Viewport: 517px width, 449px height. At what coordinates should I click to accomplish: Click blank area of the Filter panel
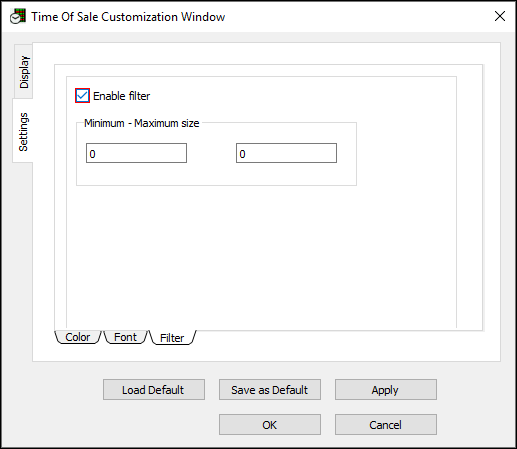point(261,257)
